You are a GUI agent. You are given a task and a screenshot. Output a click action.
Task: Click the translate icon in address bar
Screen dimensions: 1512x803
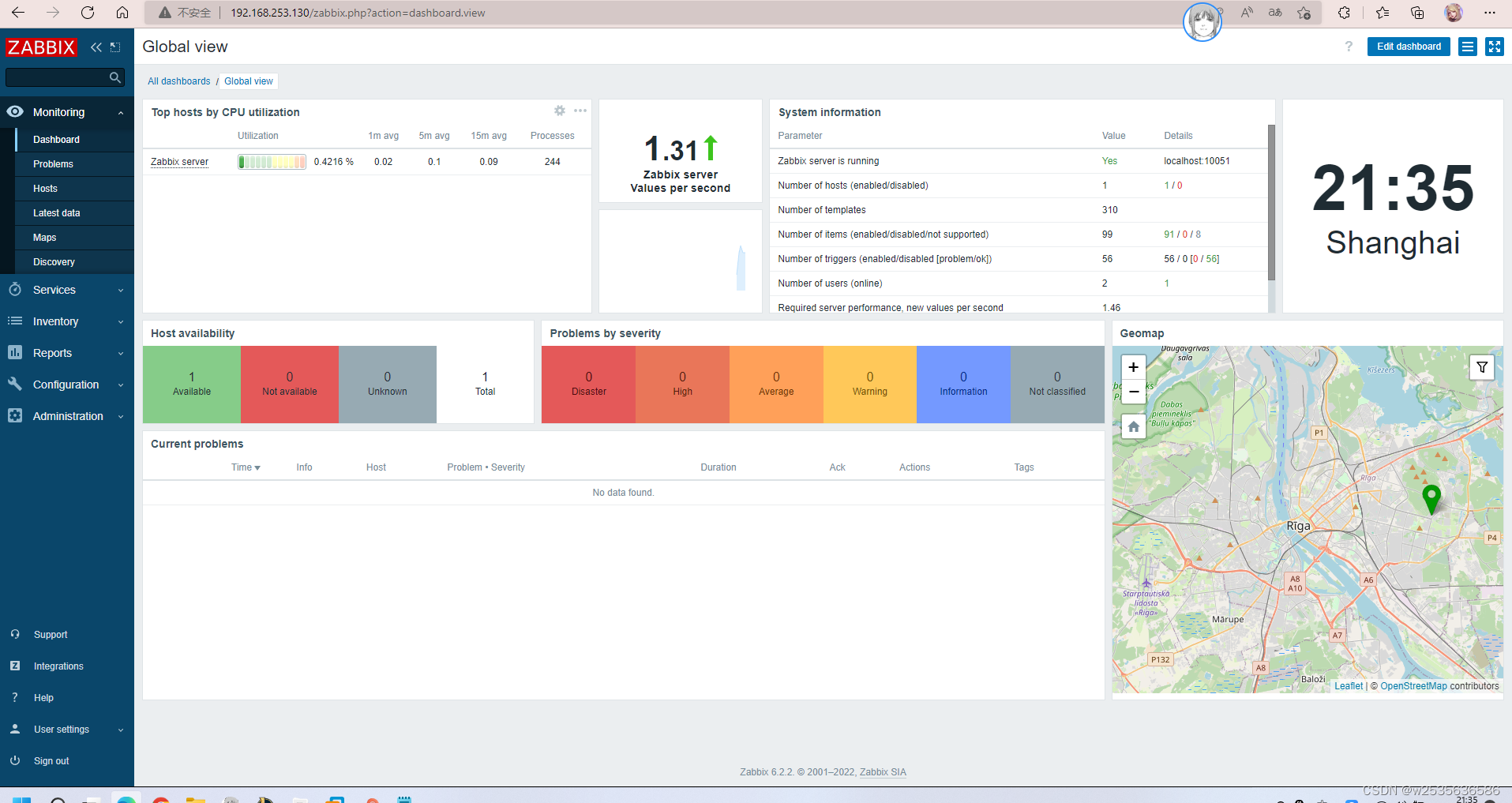coord(1275,13)
